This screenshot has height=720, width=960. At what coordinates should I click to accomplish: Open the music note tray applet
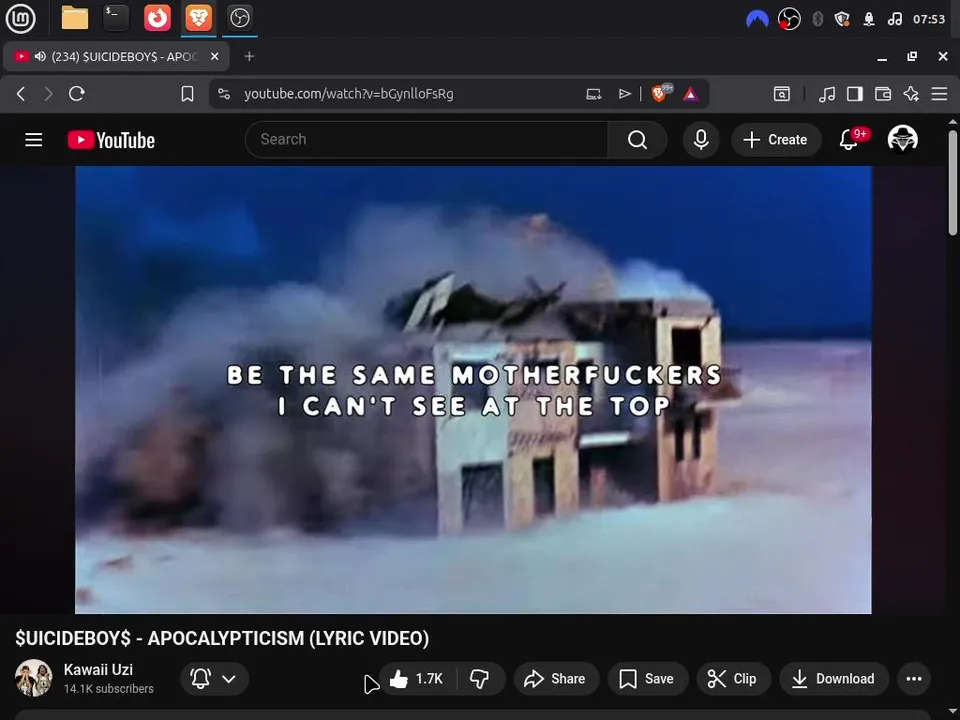[x=894, y=20]
